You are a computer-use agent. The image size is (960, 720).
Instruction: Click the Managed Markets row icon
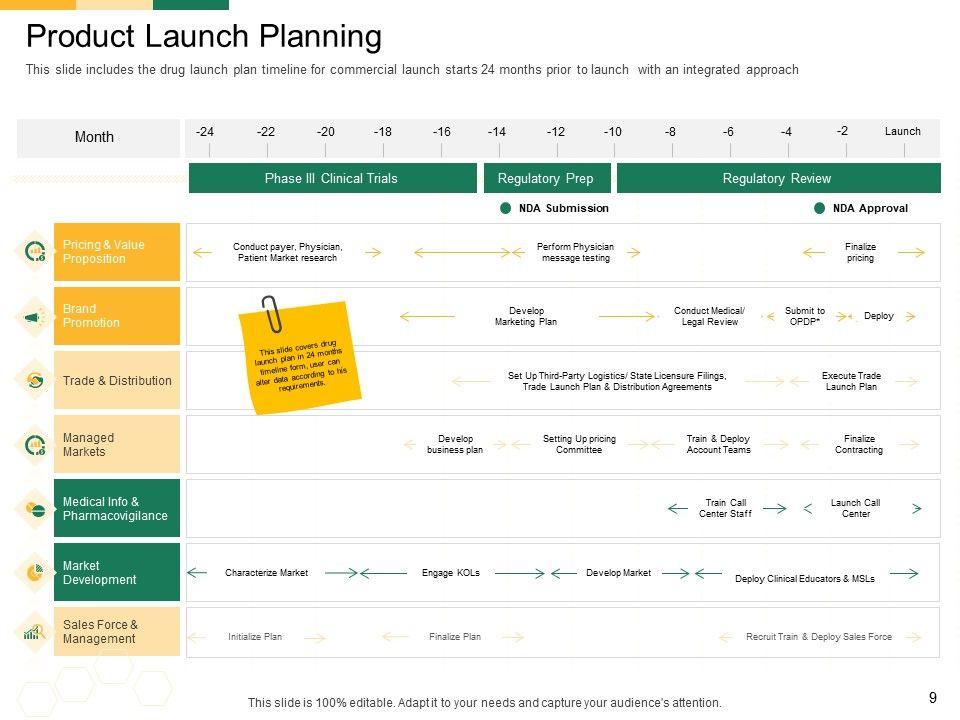pyautogui.click(x=35, y=445)
